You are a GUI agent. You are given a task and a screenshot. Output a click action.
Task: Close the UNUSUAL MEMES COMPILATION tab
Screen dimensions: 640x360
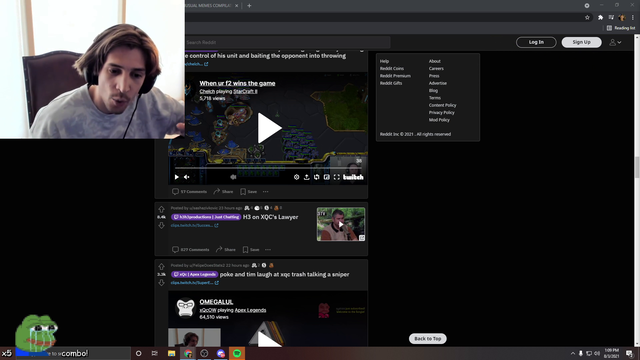[x=236, y=6]
